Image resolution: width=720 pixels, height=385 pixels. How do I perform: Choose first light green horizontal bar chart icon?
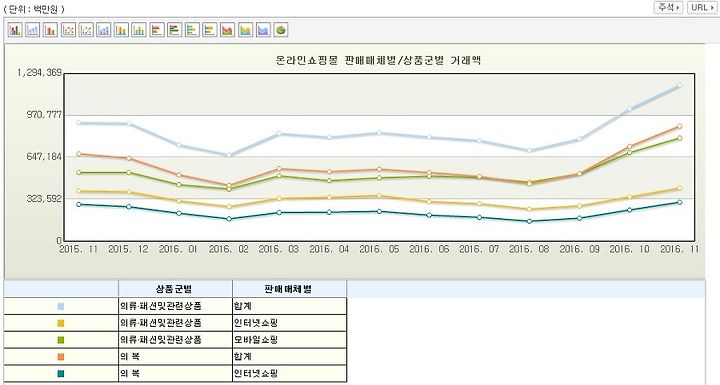tap(192, 30)
